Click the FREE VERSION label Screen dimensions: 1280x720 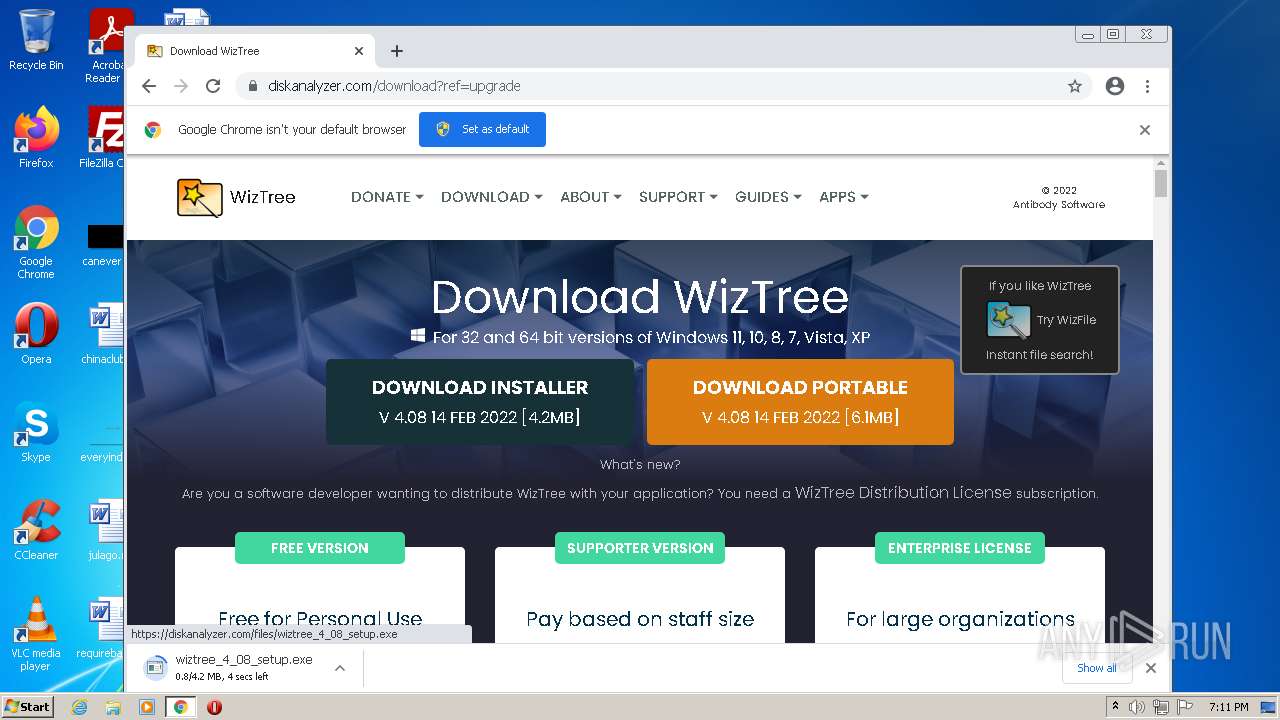point(320,548)
